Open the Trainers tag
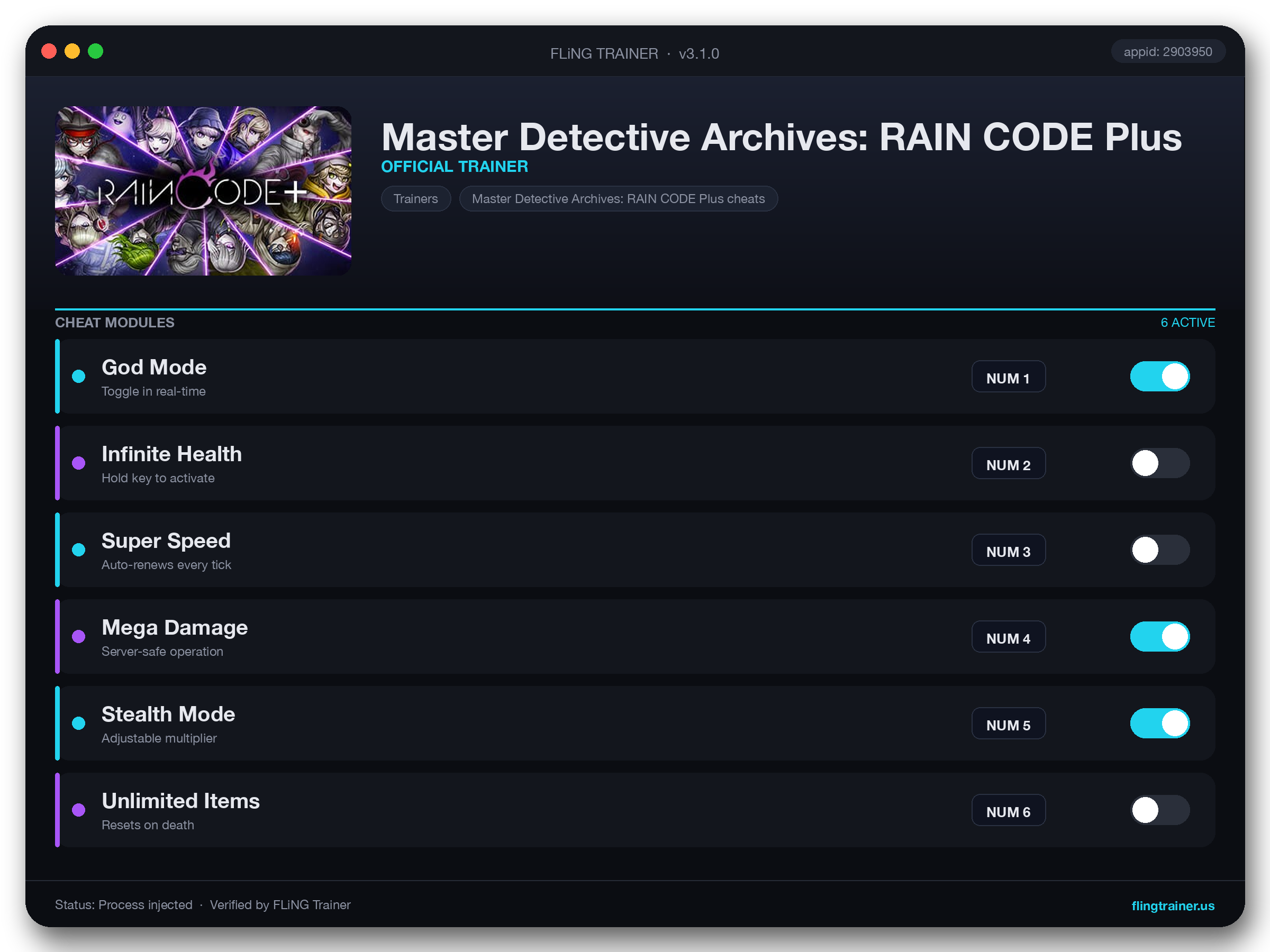 pyautogui.click(x=416, y=198)
